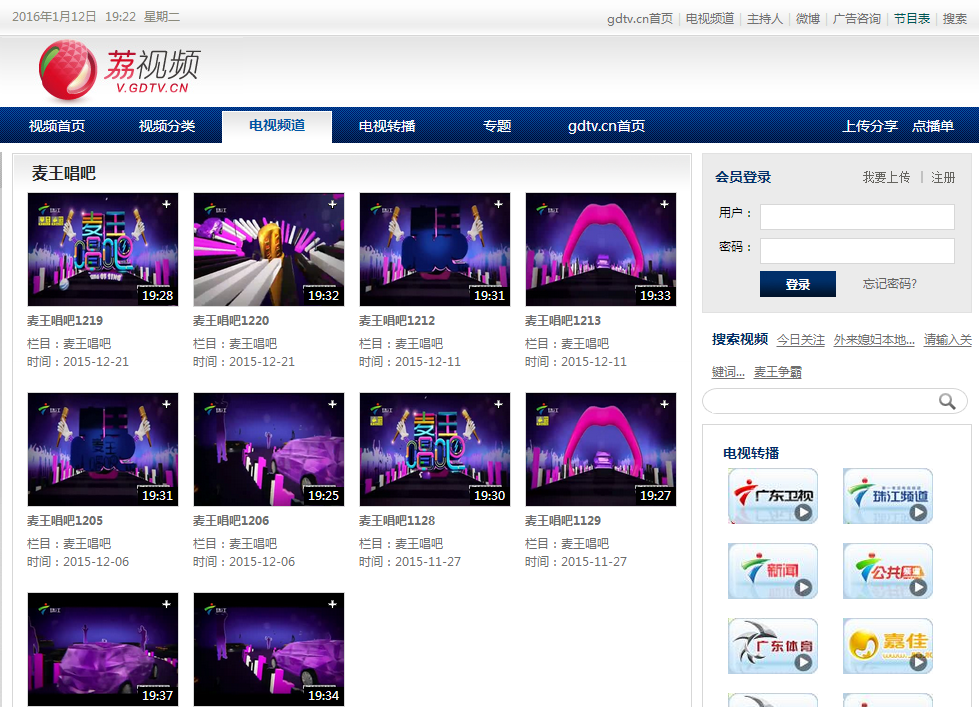
Task: Open the 麦王唱吧1219 title text
Action: click(65, 321)
